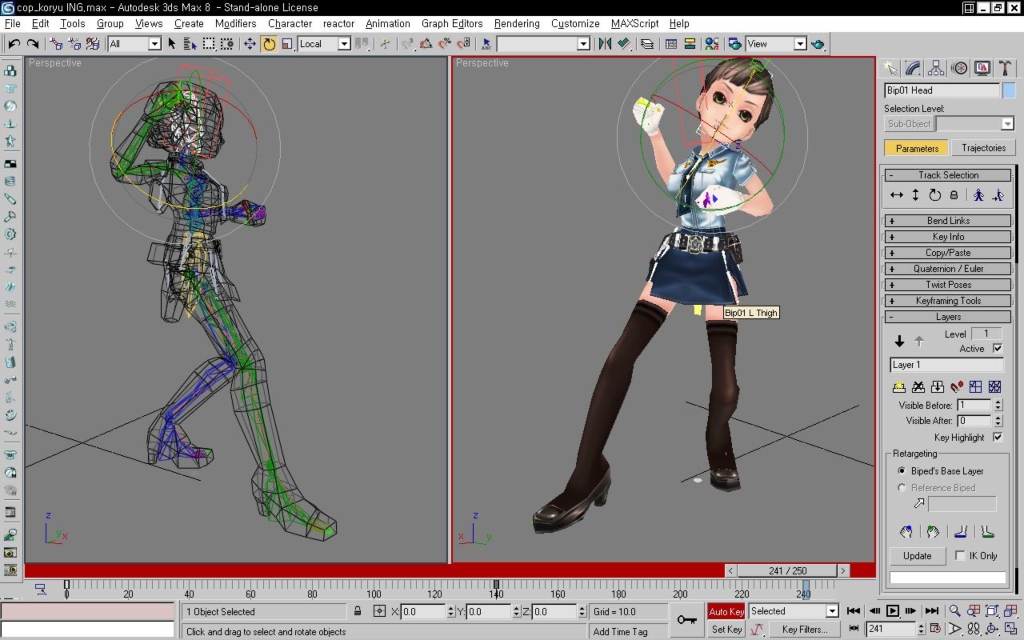
Task: Click the Body Vertical track icon
Action: (x=916, y=195)
